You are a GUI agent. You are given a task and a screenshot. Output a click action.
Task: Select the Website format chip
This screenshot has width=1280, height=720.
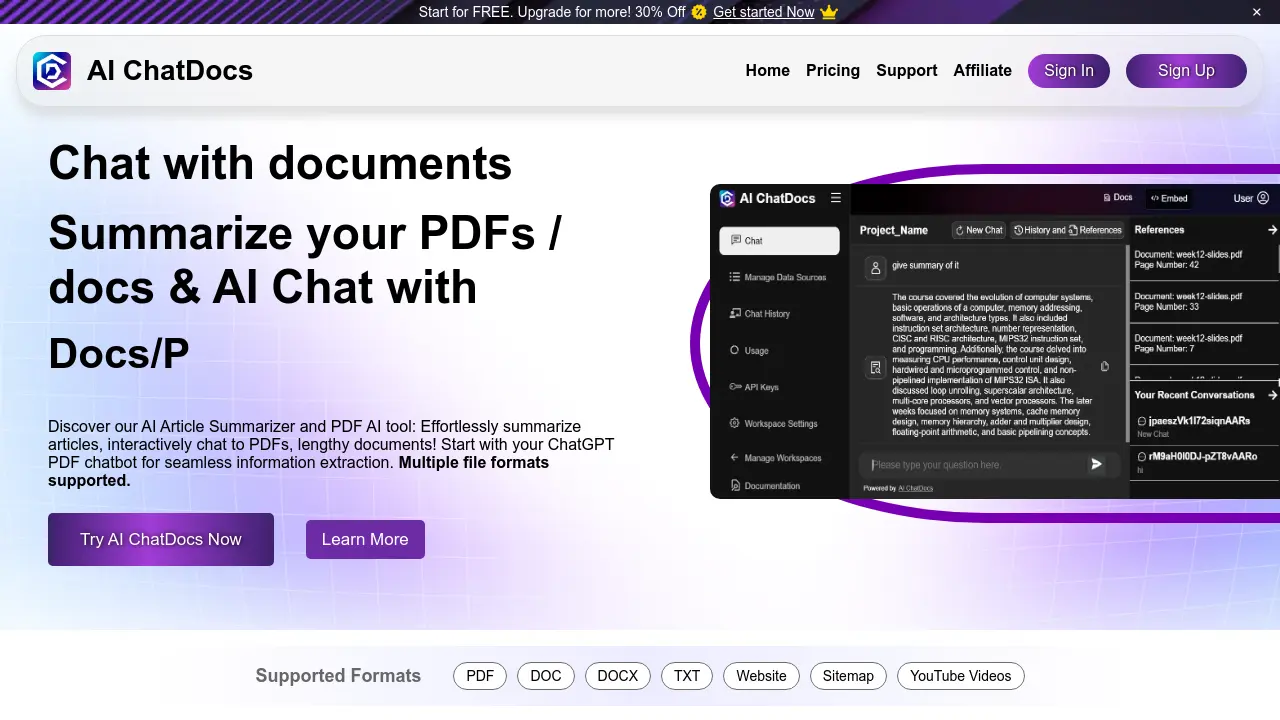coord(762,676)
